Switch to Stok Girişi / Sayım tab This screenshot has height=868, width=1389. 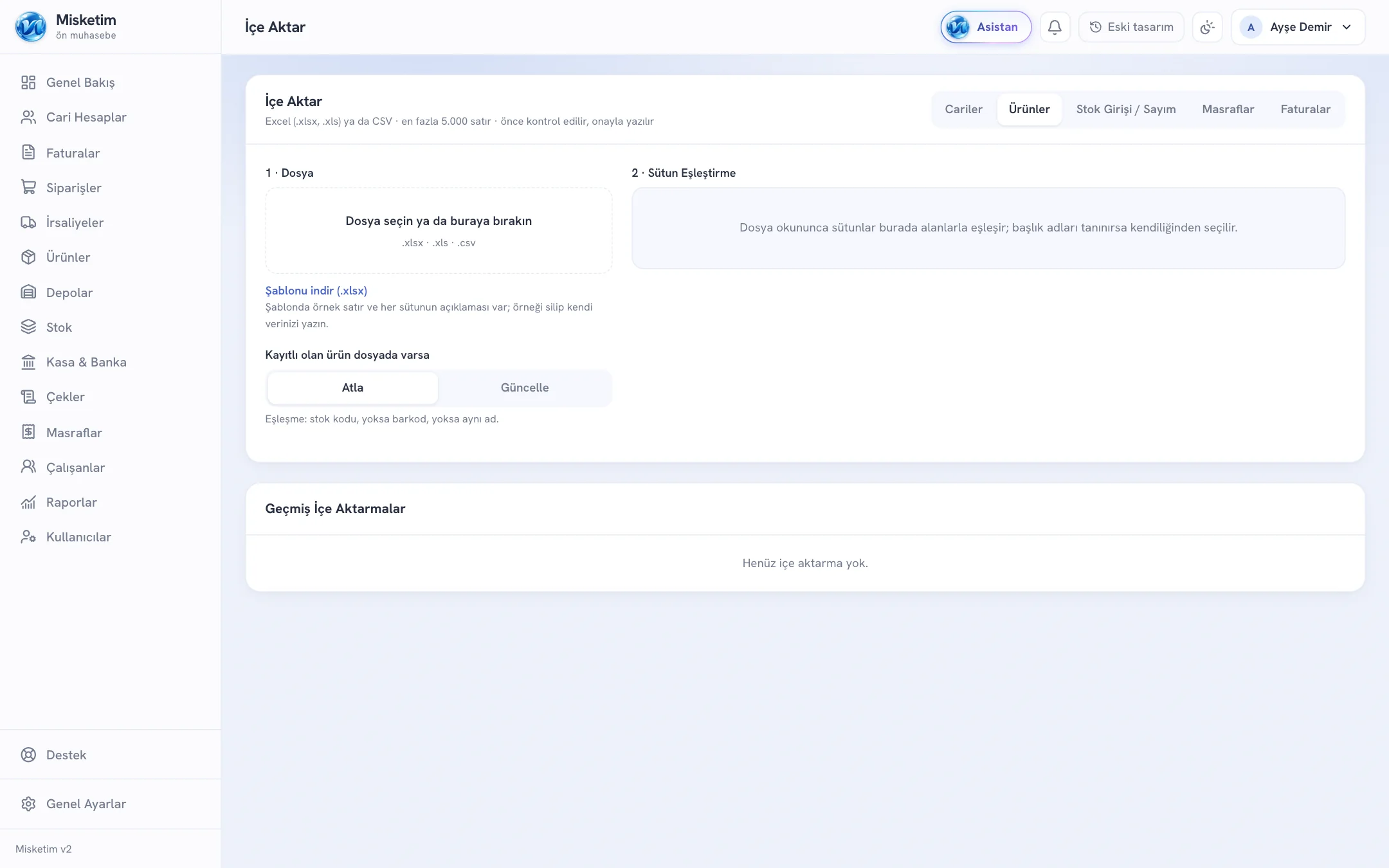pos(1125,109)
